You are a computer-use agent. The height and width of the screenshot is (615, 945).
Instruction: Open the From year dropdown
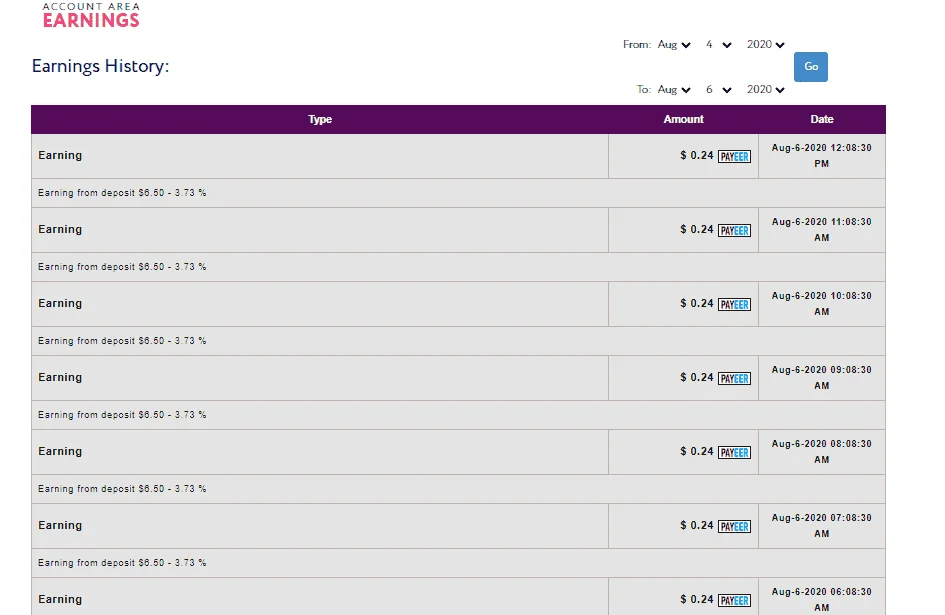tap(765, 45)
